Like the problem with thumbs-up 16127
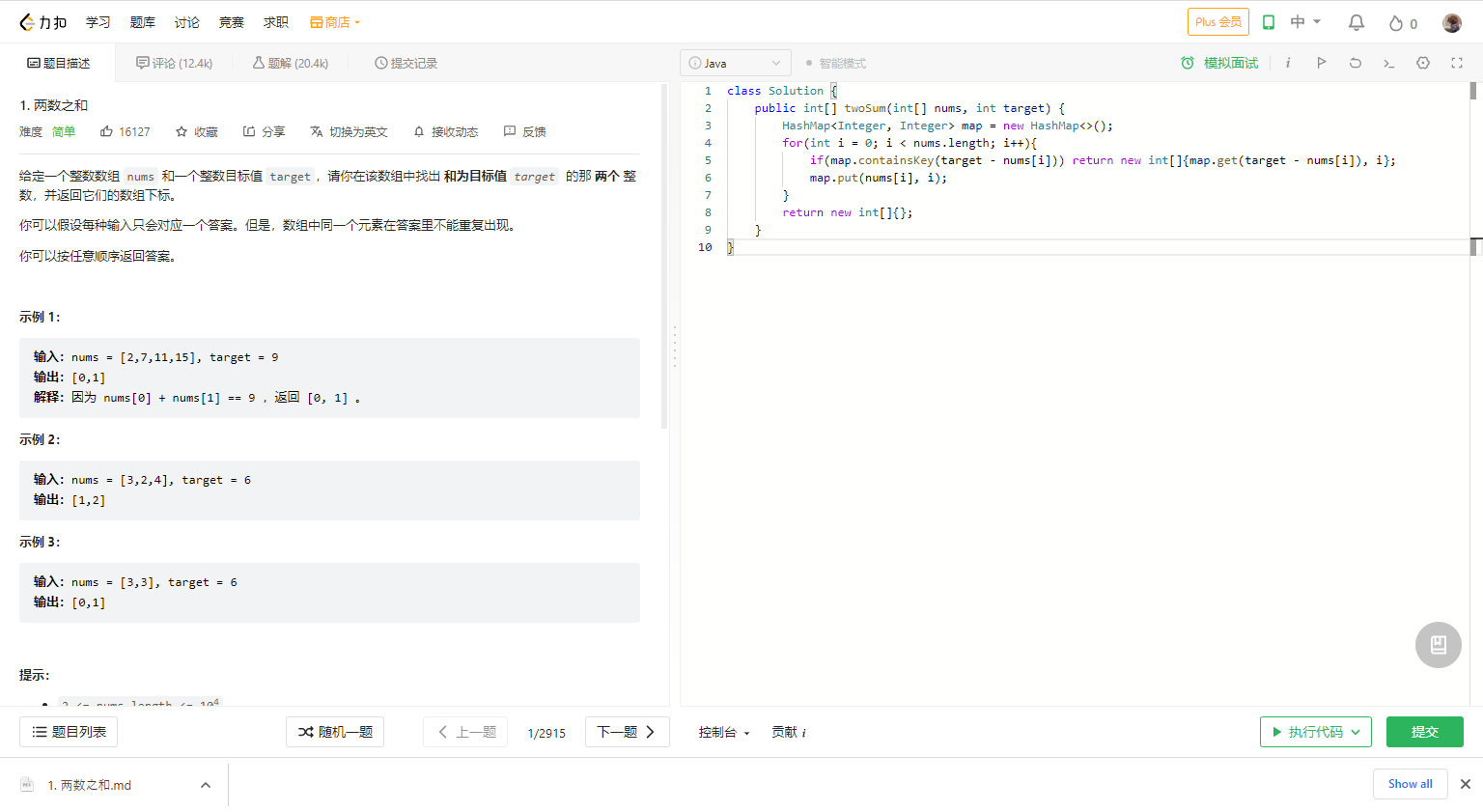 (125, 131)
